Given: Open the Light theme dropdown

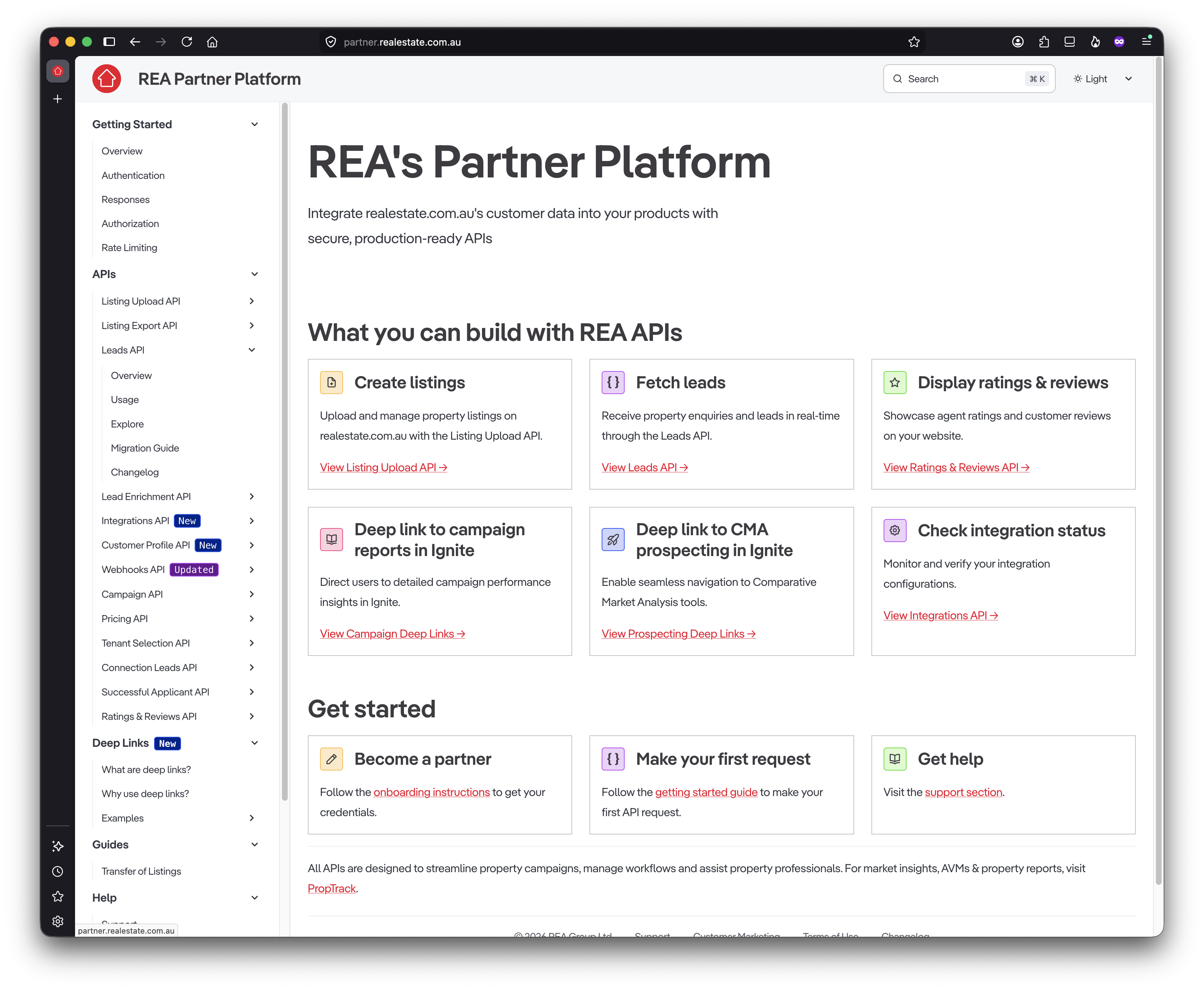Looking at the screenshot, I should [1102, 79].
